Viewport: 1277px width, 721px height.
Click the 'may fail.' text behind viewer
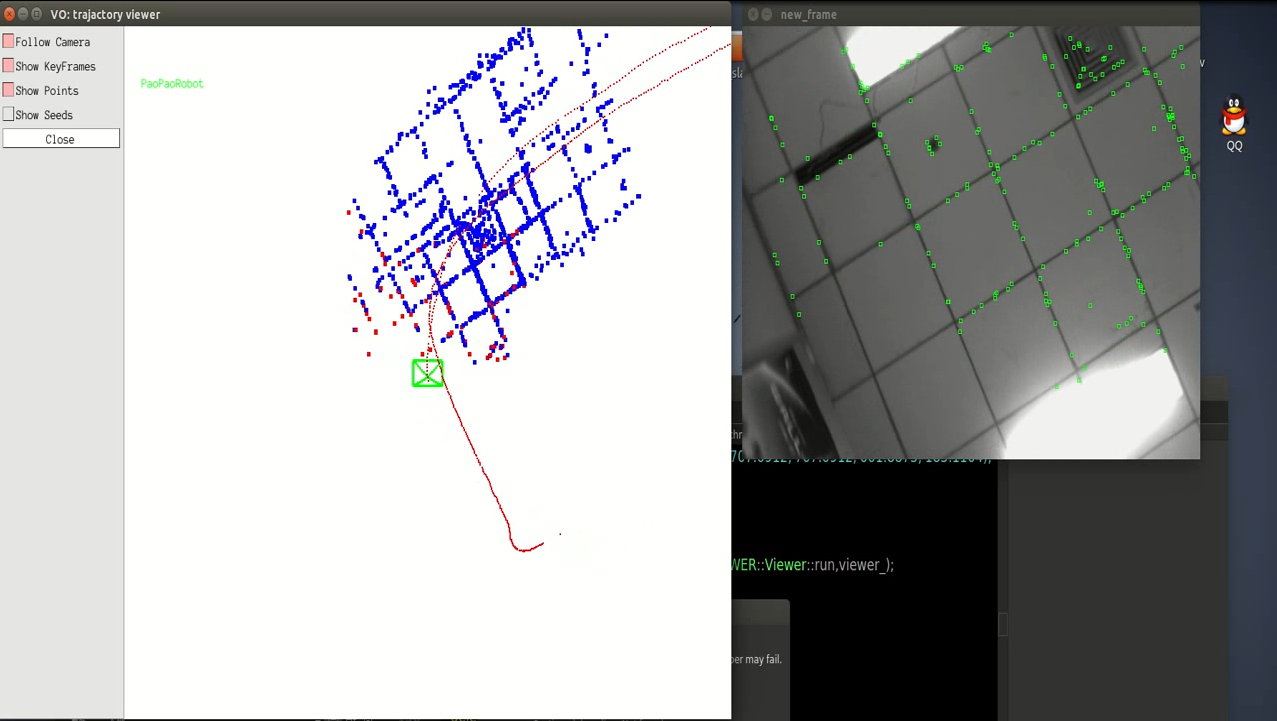[764, 660]
